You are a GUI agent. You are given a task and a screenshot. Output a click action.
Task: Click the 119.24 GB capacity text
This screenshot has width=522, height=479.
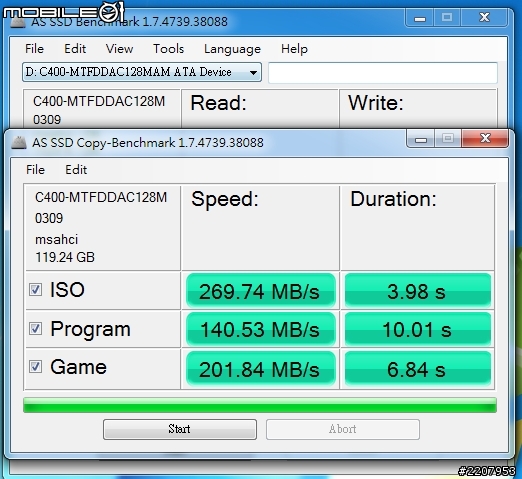(65, 257)
